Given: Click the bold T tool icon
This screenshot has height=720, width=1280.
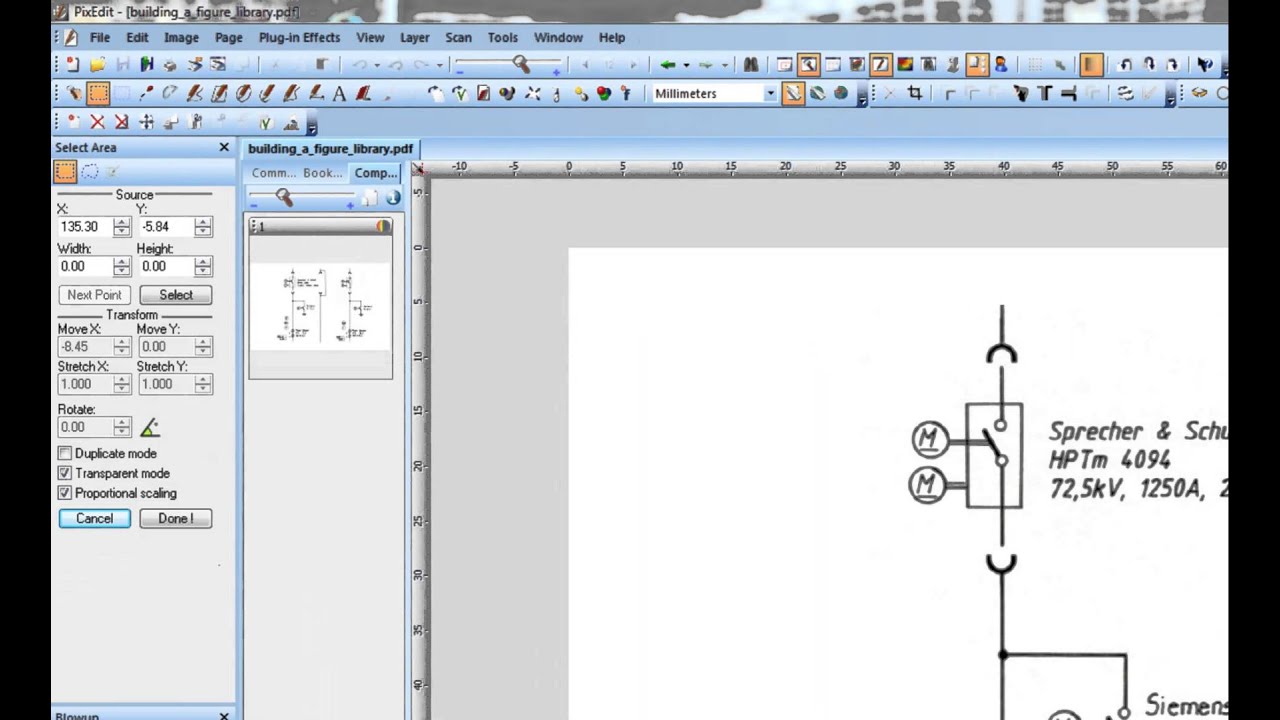Looking at the screenshot, I should pyautogui.click(x=1045, y=94).
